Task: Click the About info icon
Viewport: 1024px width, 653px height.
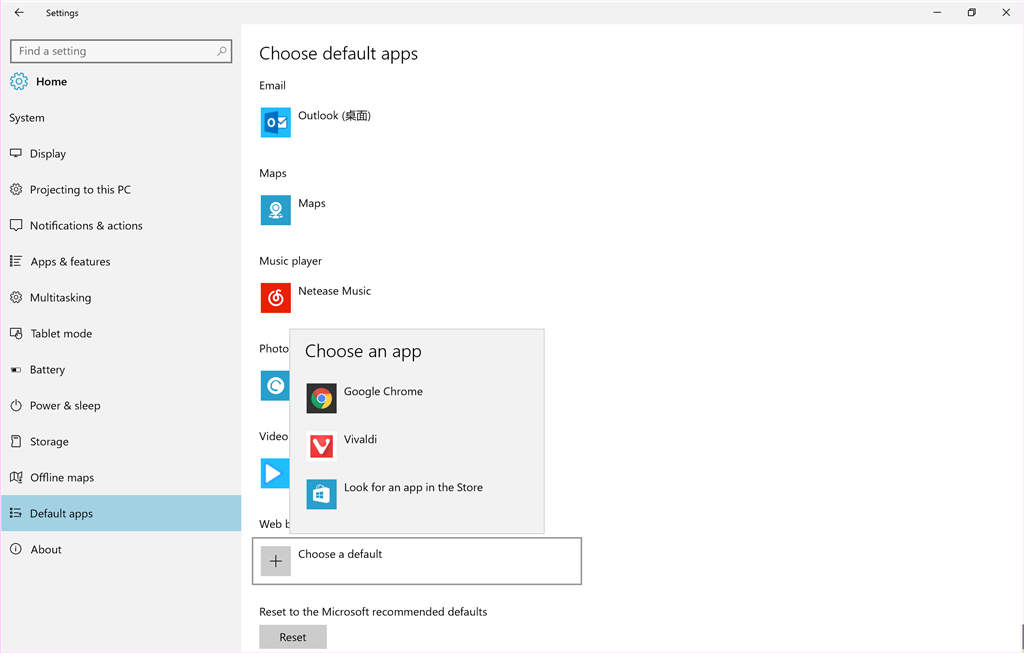Action: pos(16,549)
